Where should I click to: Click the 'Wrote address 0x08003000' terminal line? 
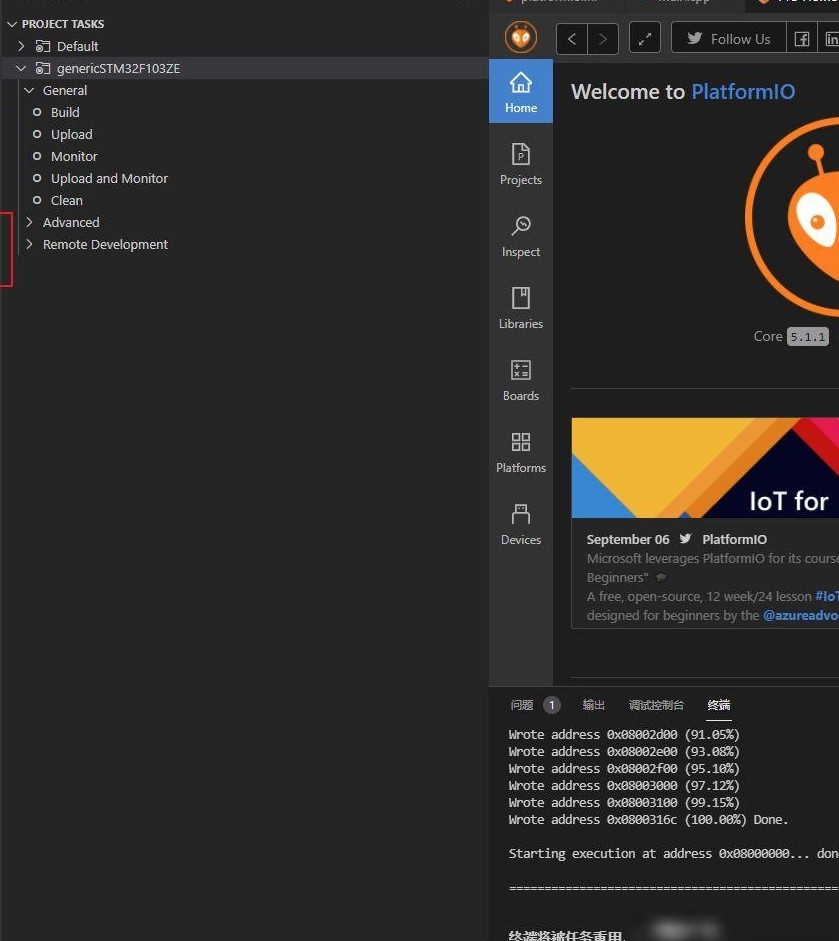pyautogui.click(x=624, y=786)
